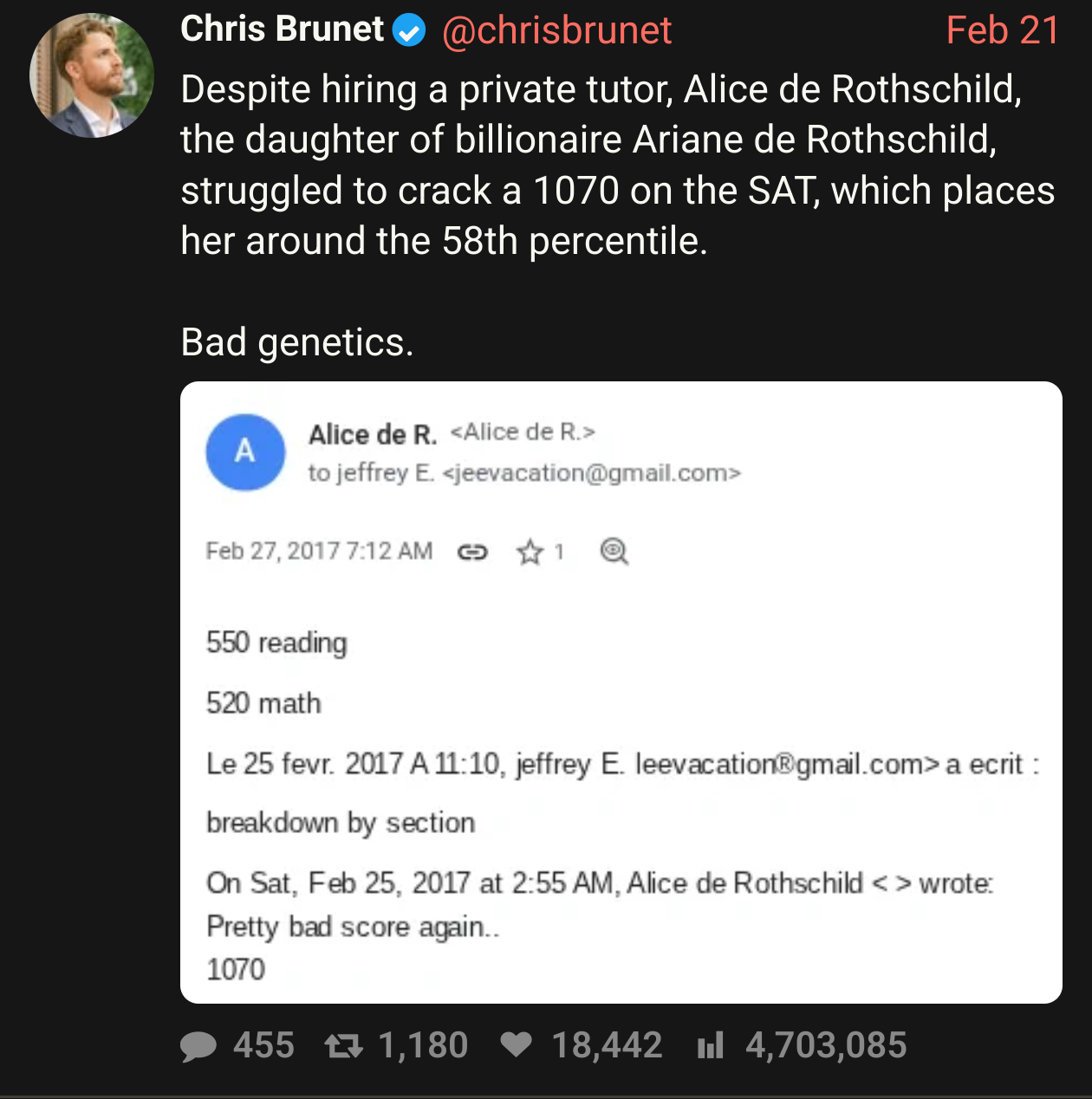This screenshot has height=1099, width=1092.
Task: Open the @chrisbrunet handle link
Action: tap(556, 31)
